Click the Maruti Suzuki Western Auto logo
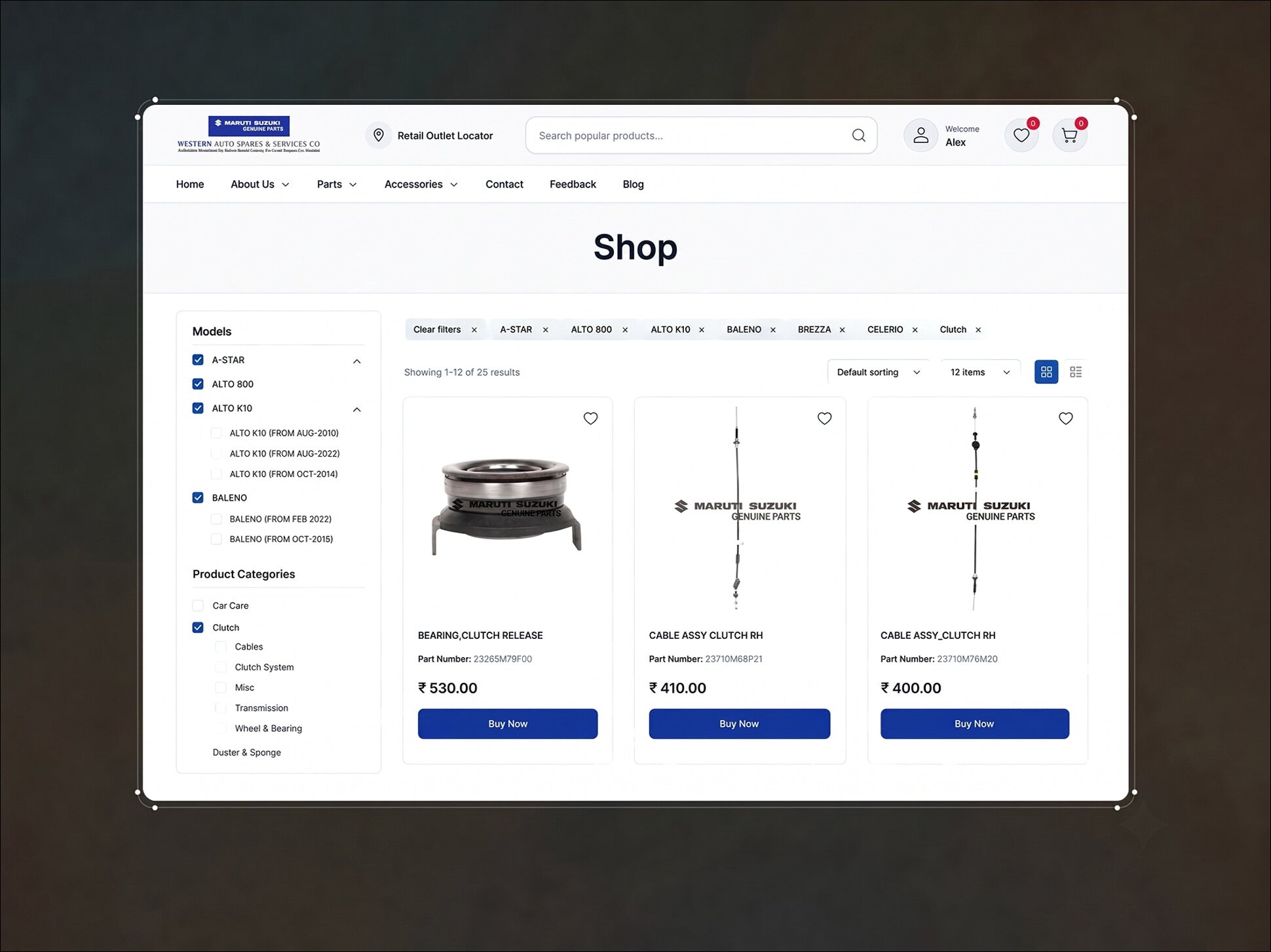The image size is (1271, 952). click(x=249, y=135)
